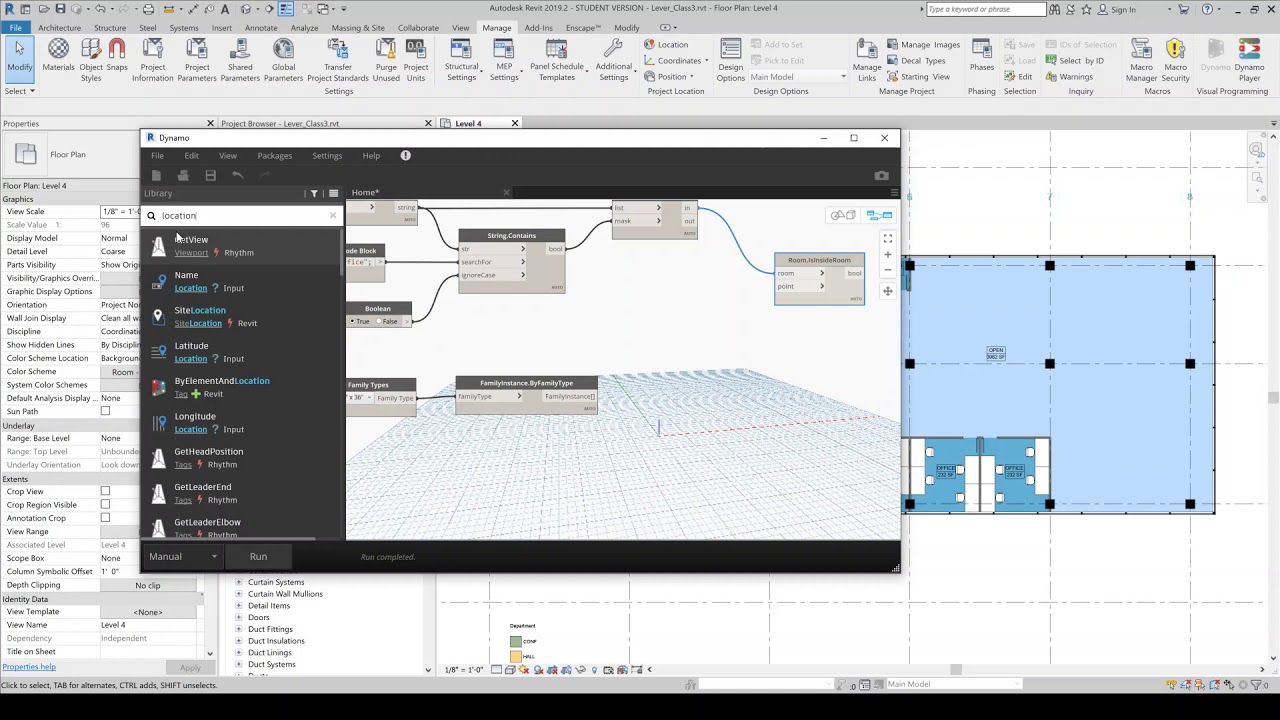The height and width of the screenshot is (720, 1280).
Task: Open Global Parameters
Action: coord(283,60)
